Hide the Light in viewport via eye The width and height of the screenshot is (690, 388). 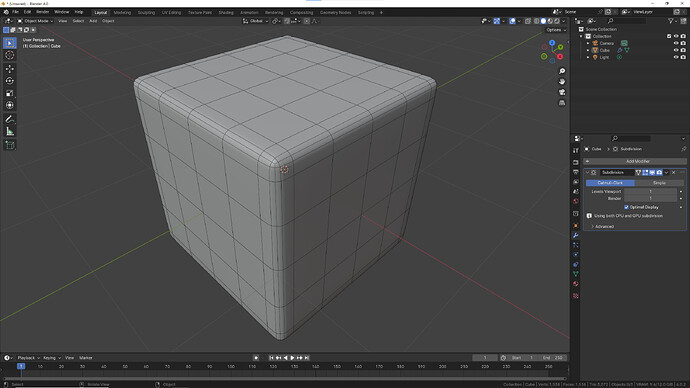click(x=676, y=57)
